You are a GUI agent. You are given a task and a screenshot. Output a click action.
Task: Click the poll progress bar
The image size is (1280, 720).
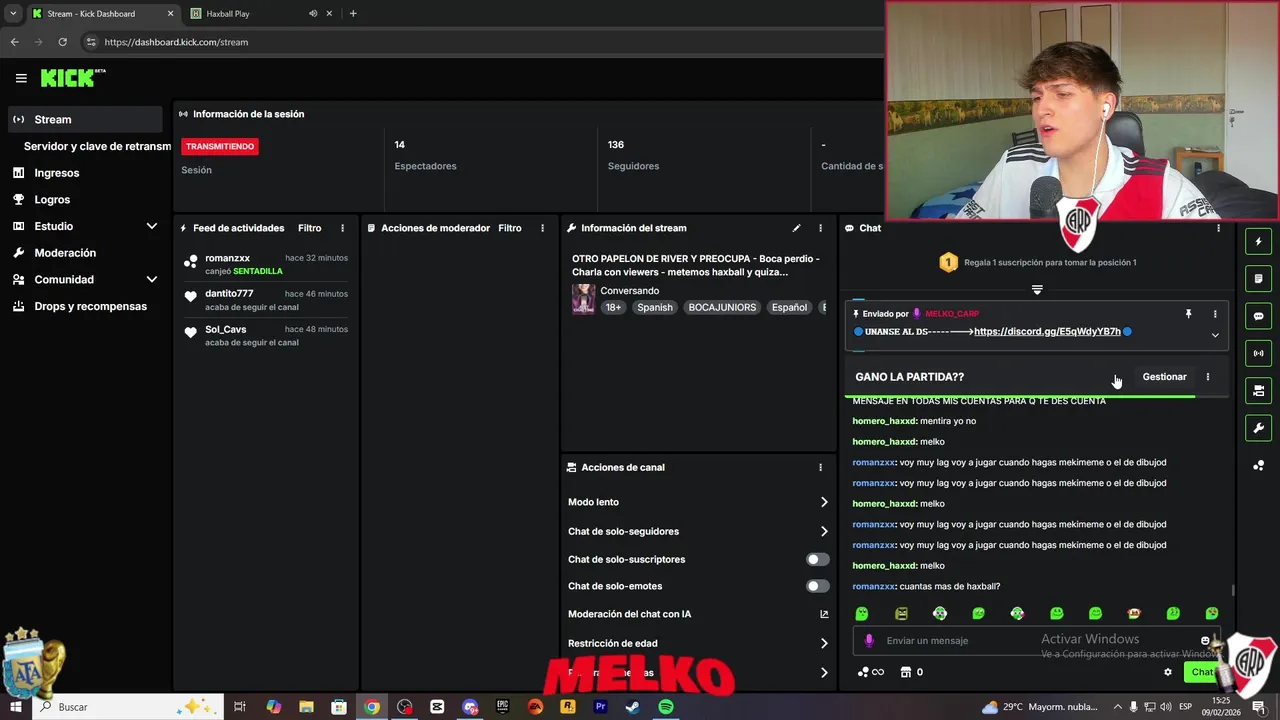pos(1020,396)
